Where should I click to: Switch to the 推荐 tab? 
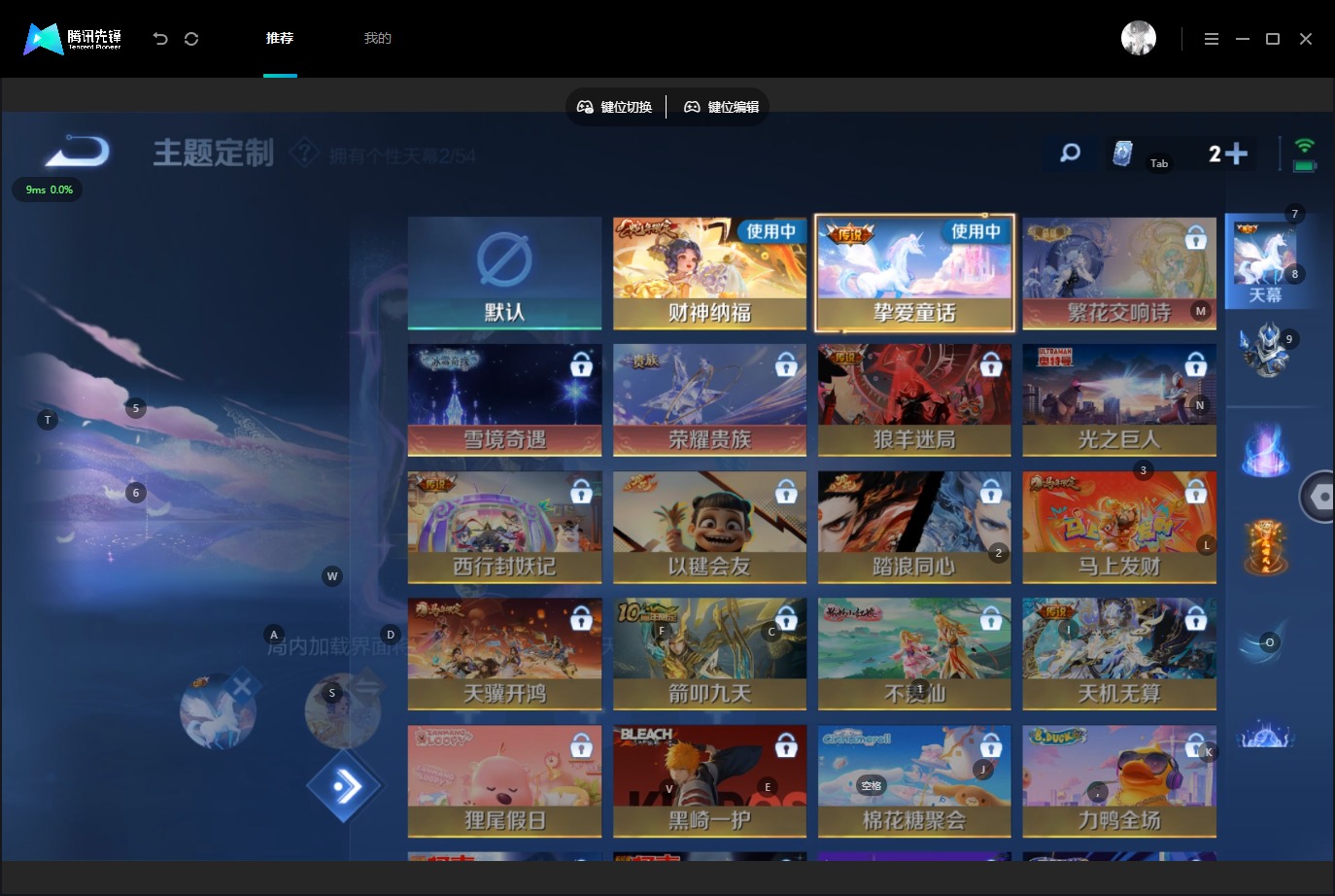point(280,38)
